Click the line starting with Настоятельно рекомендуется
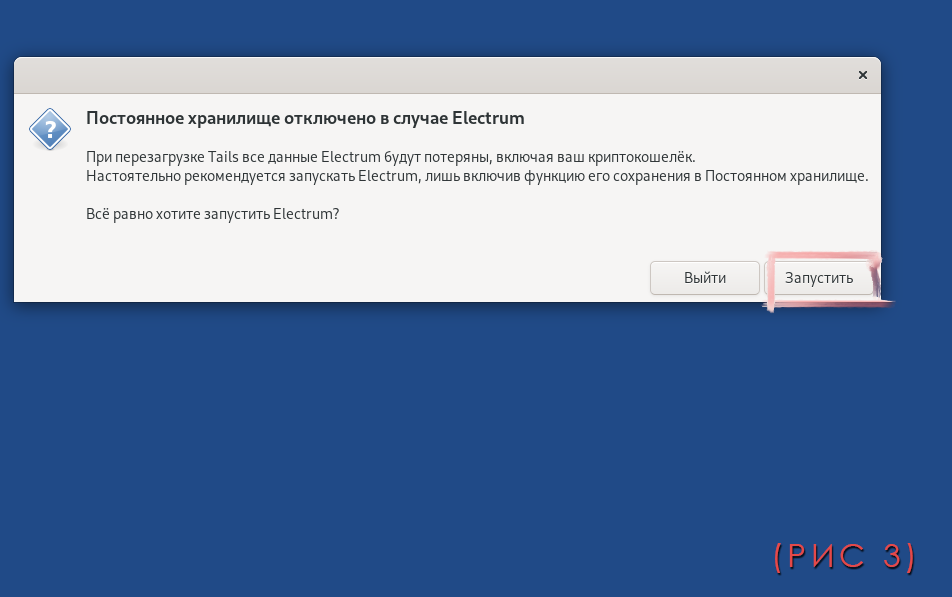The image size is (952, 597). click(477, 176)
